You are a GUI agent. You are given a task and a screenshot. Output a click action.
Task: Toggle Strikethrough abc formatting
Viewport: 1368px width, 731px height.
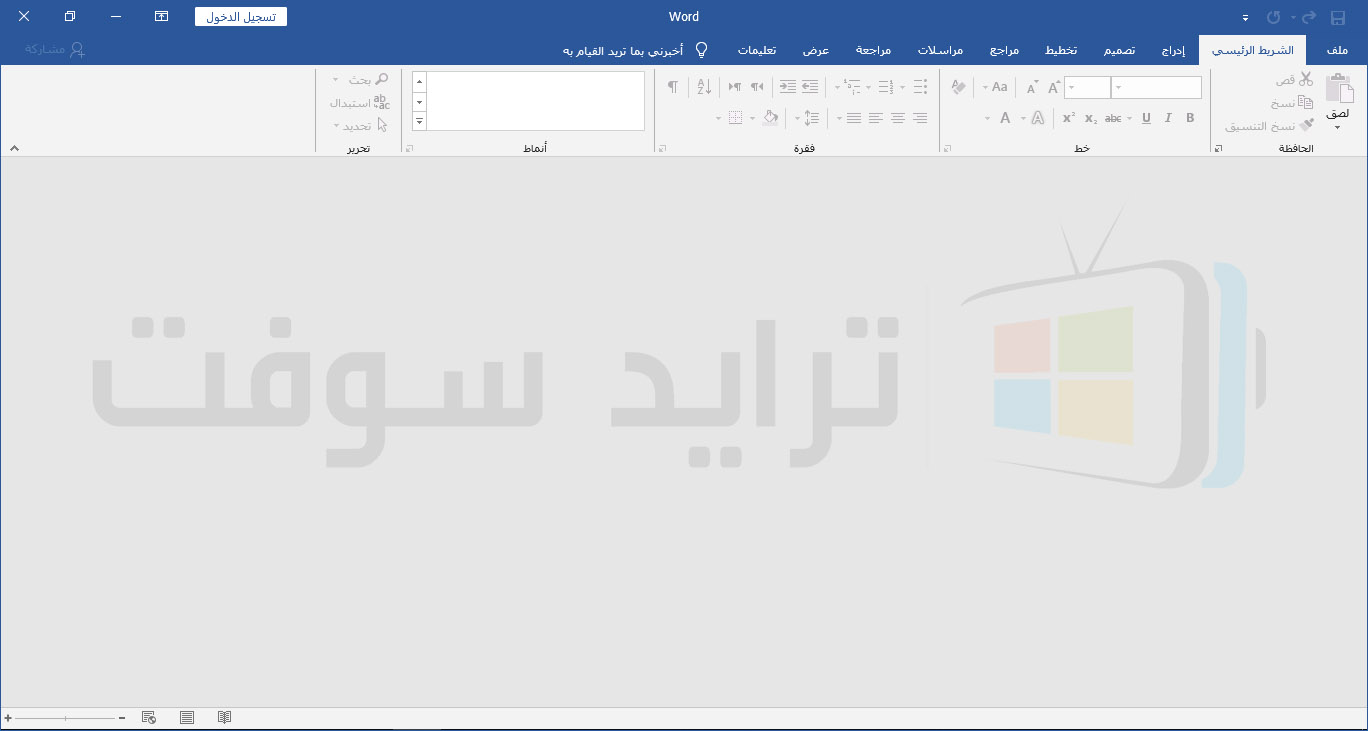click(1113, 118)
